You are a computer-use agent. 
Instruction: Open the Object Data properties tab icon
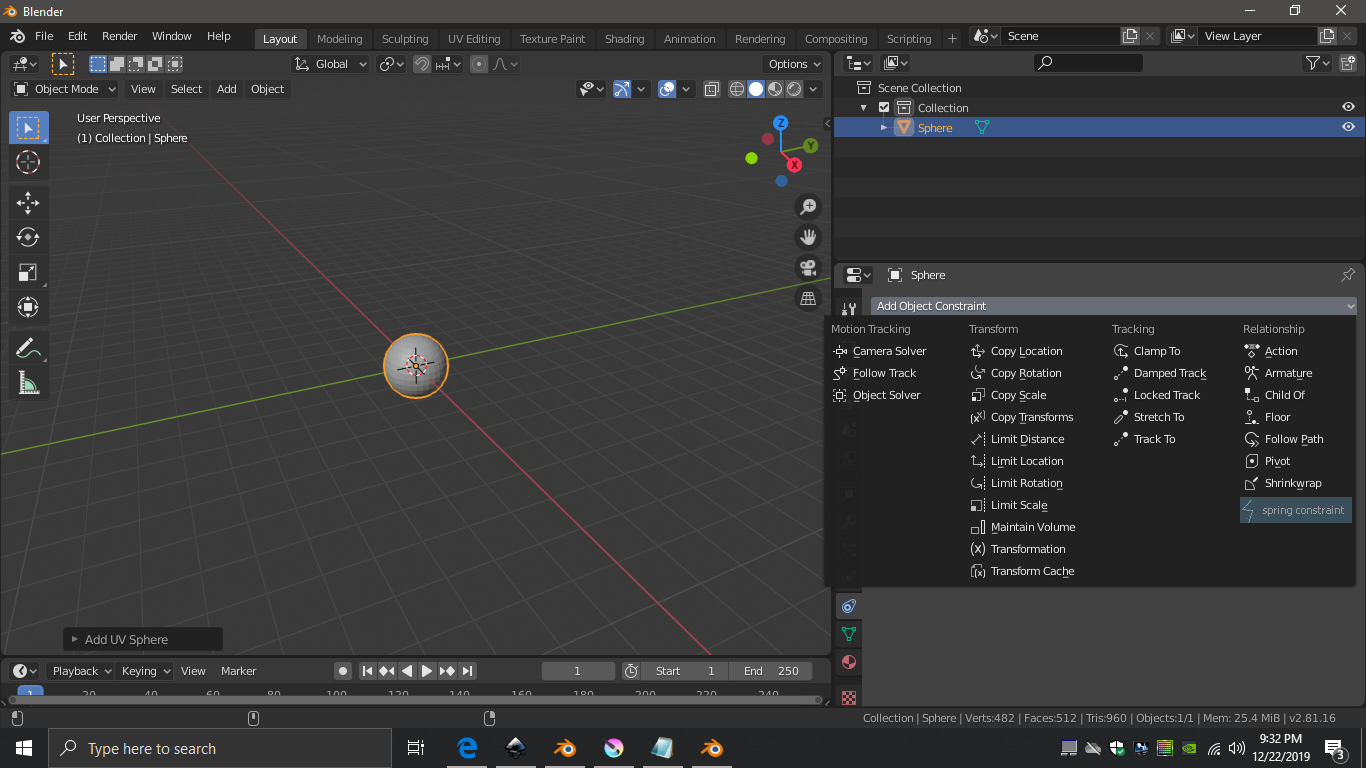coord(849,634)
